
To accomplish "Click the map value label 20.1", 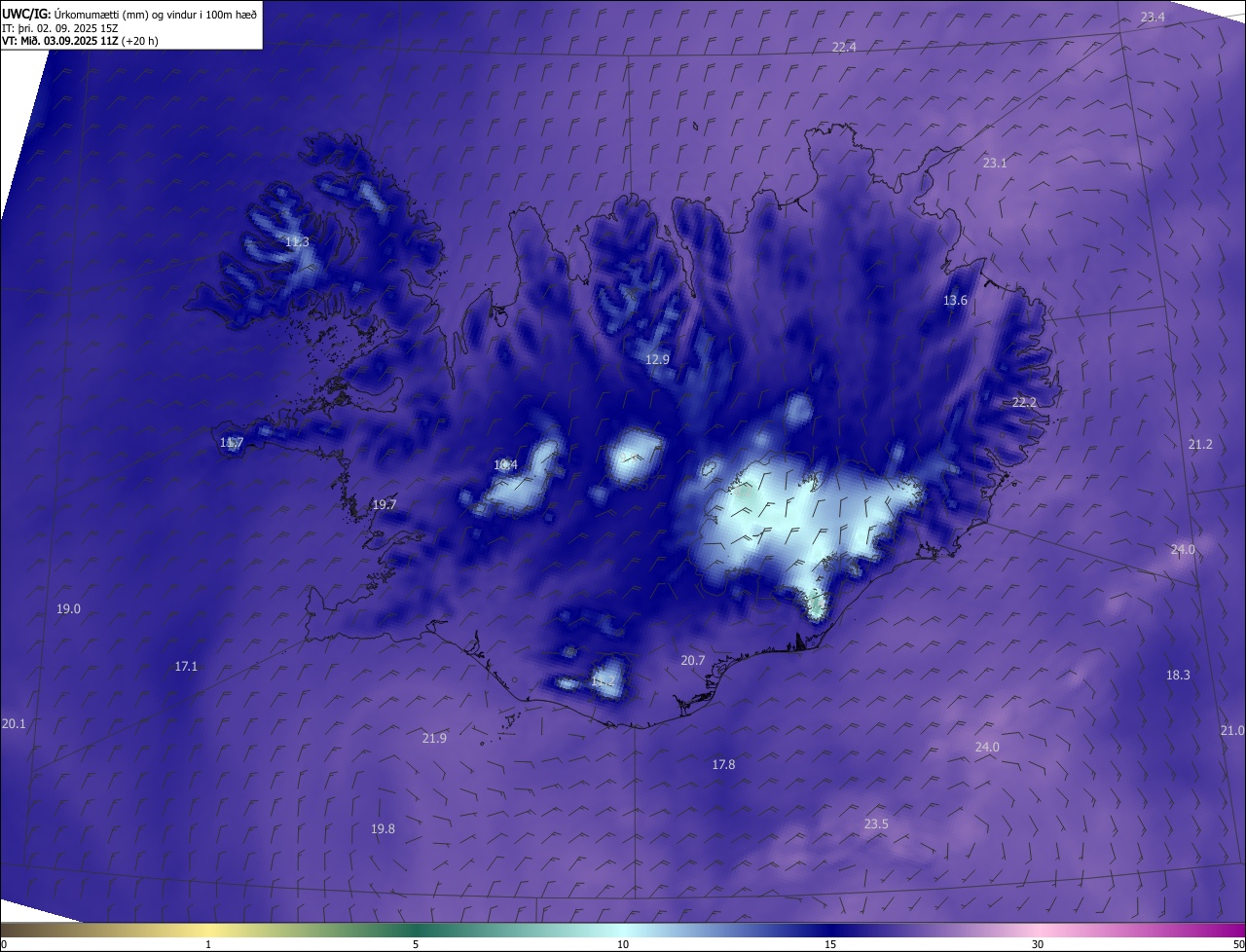I will tap(14, 723).
